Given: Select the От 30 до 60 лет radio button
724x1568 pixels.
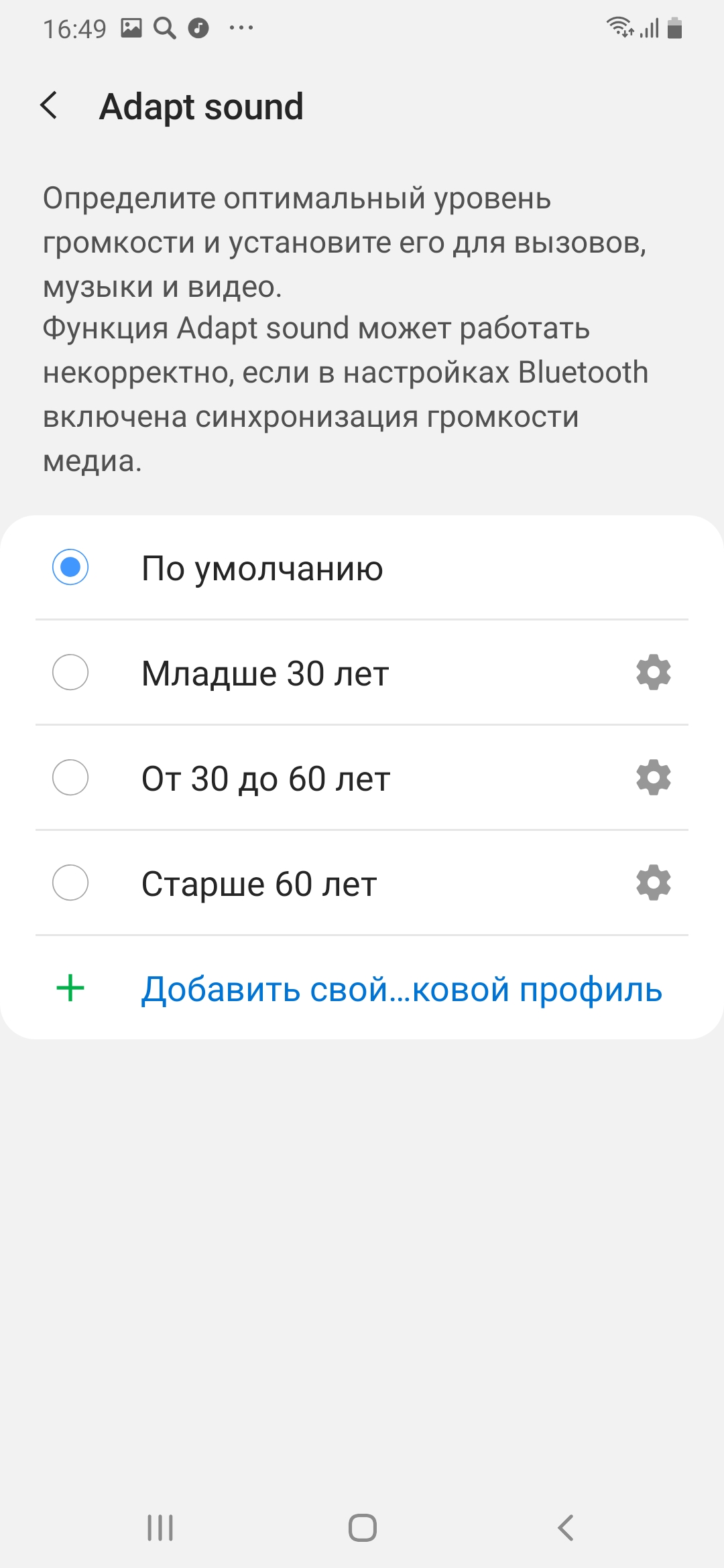Looking at the screenshot, I should (70, 777).
